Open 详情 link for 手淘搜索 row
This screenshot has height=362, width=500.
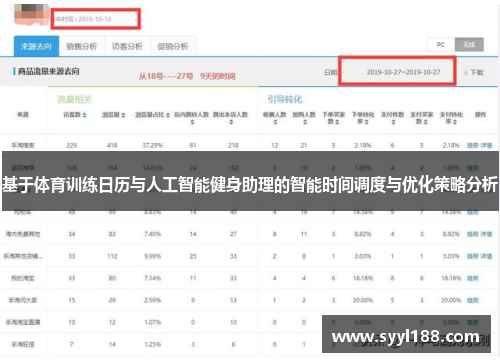coord(486,145)
